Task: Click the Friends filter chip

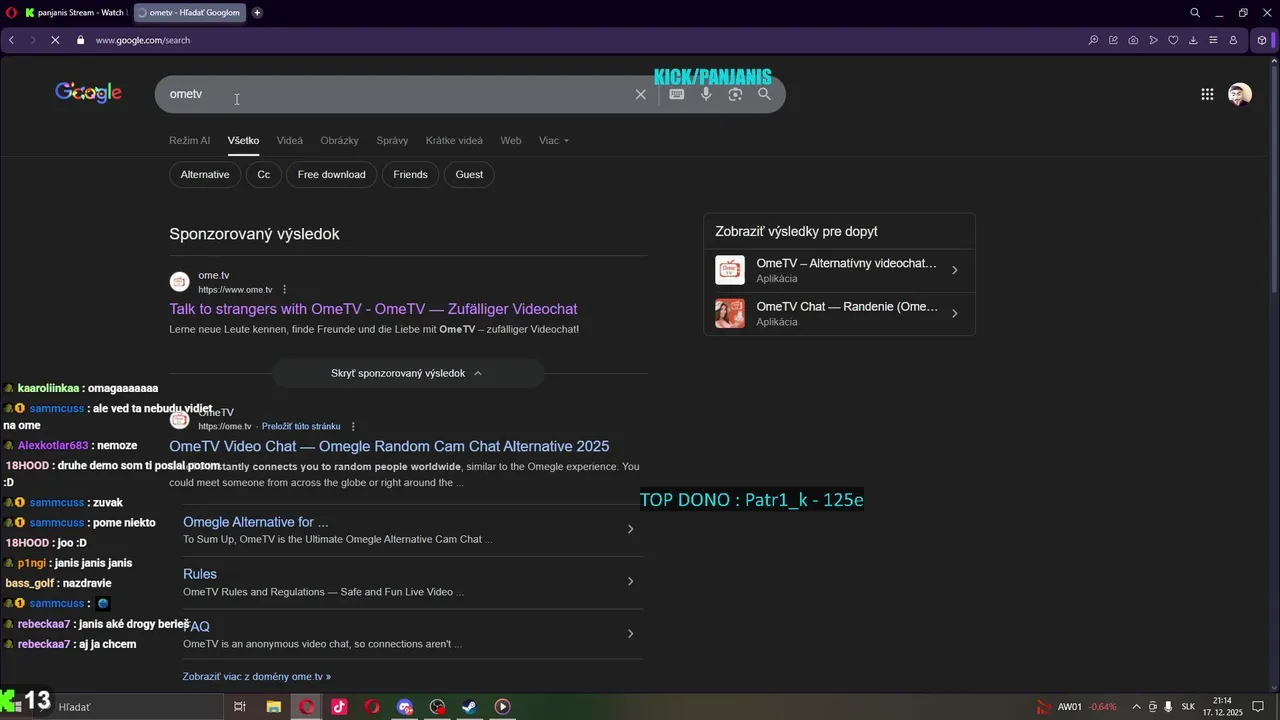Action: (410, 174)
